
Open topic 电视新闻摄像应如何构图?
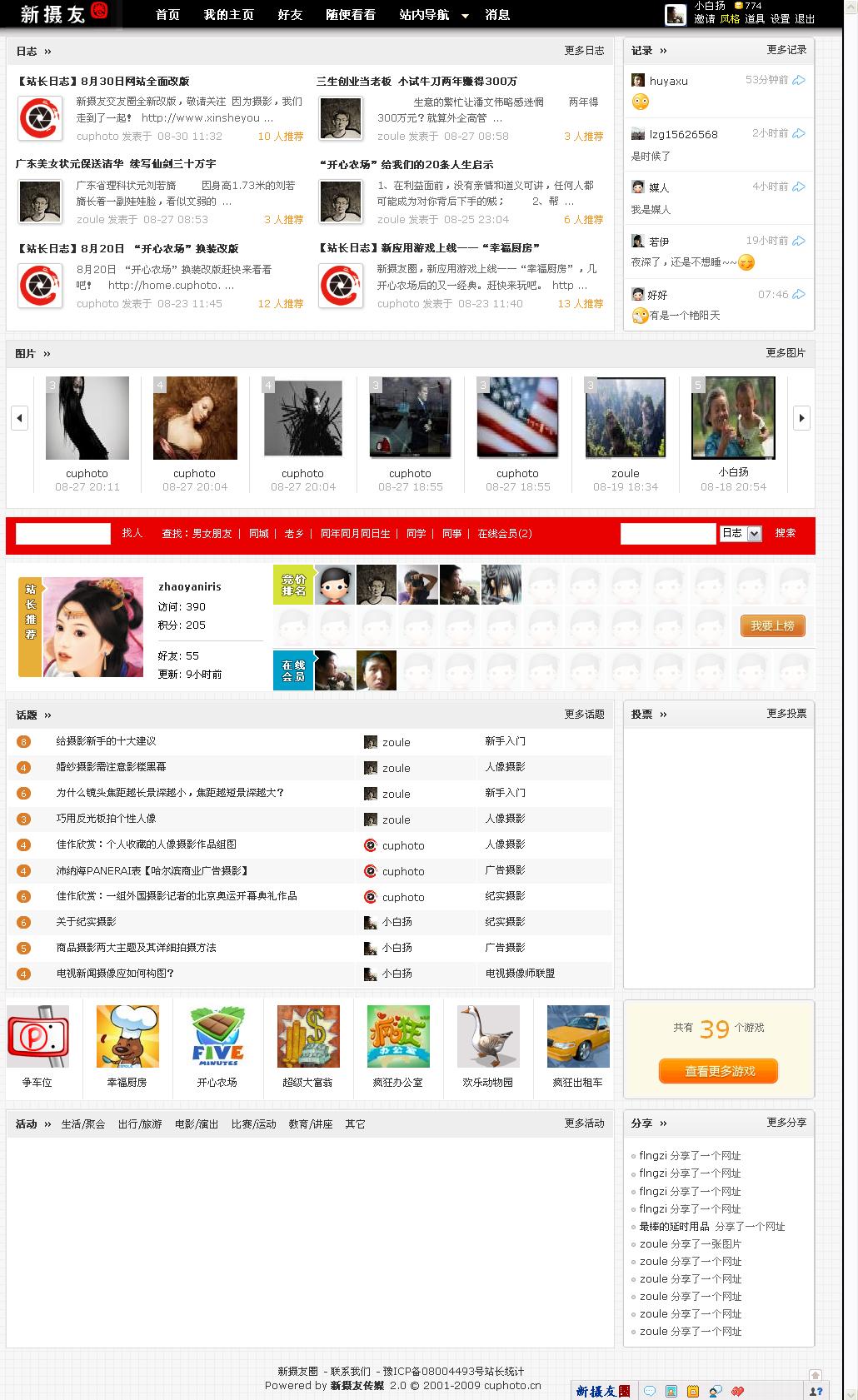[115, 974]
